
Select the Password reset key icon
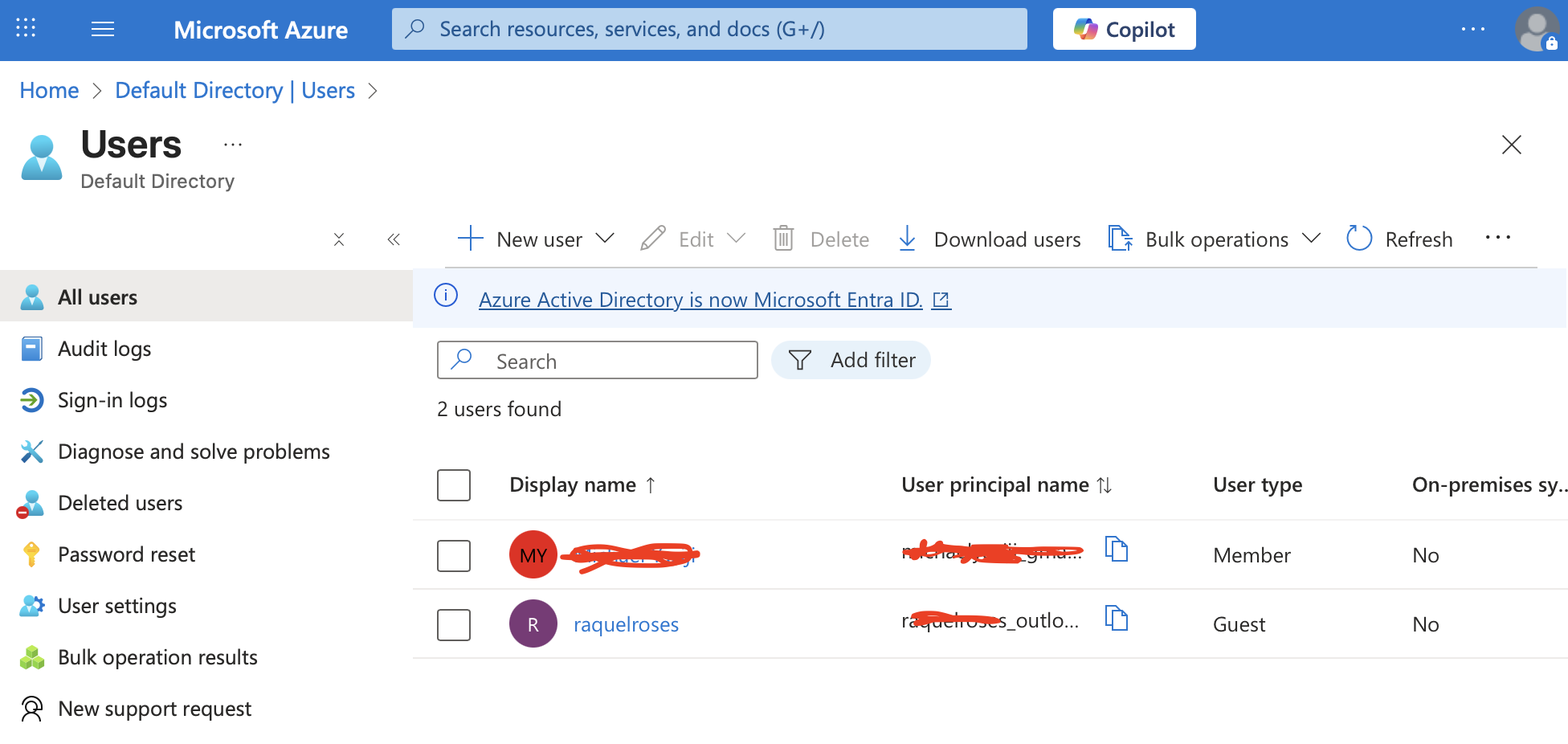[x=31, y=554]
